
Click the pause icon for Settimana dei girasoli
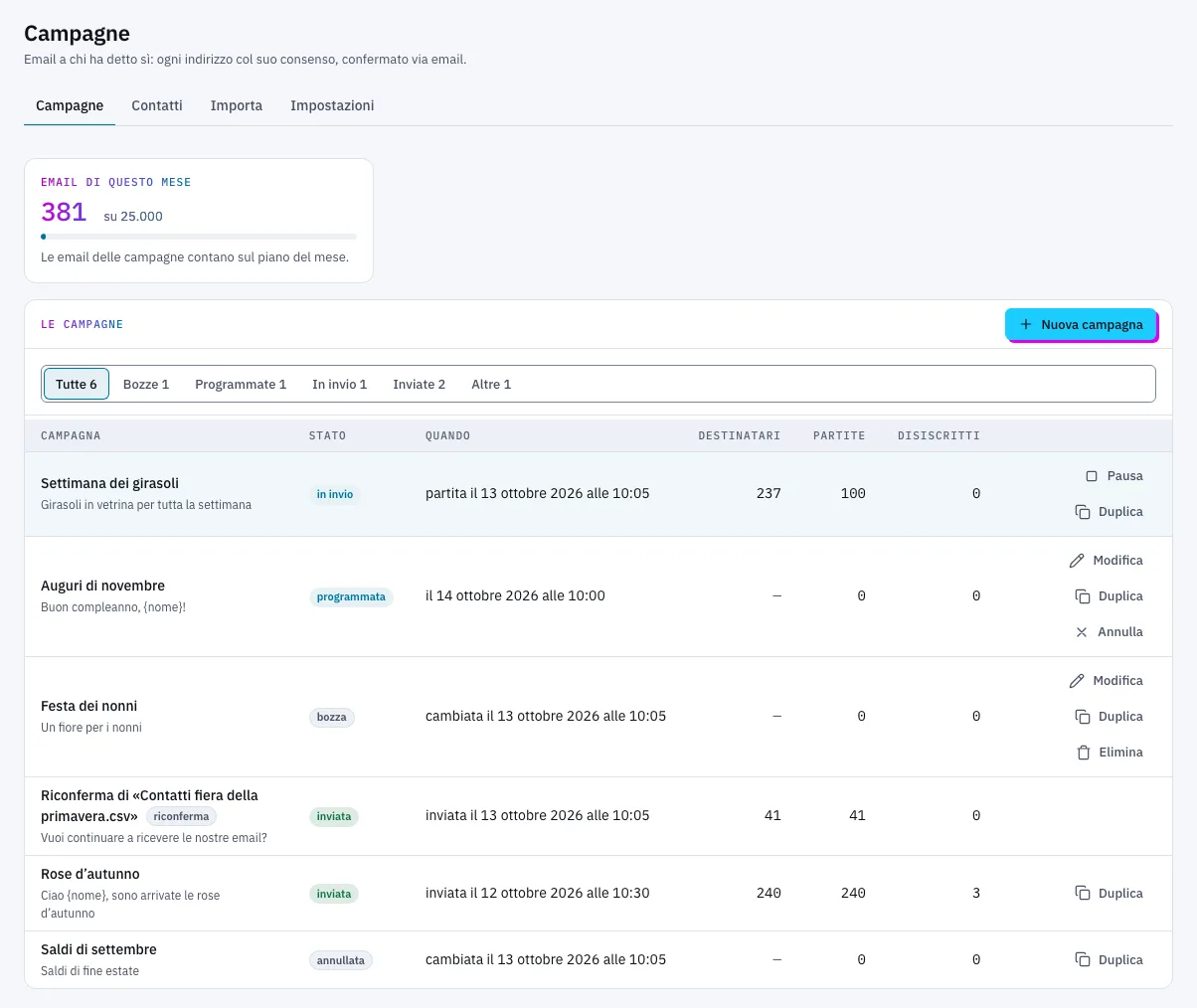1092,476
